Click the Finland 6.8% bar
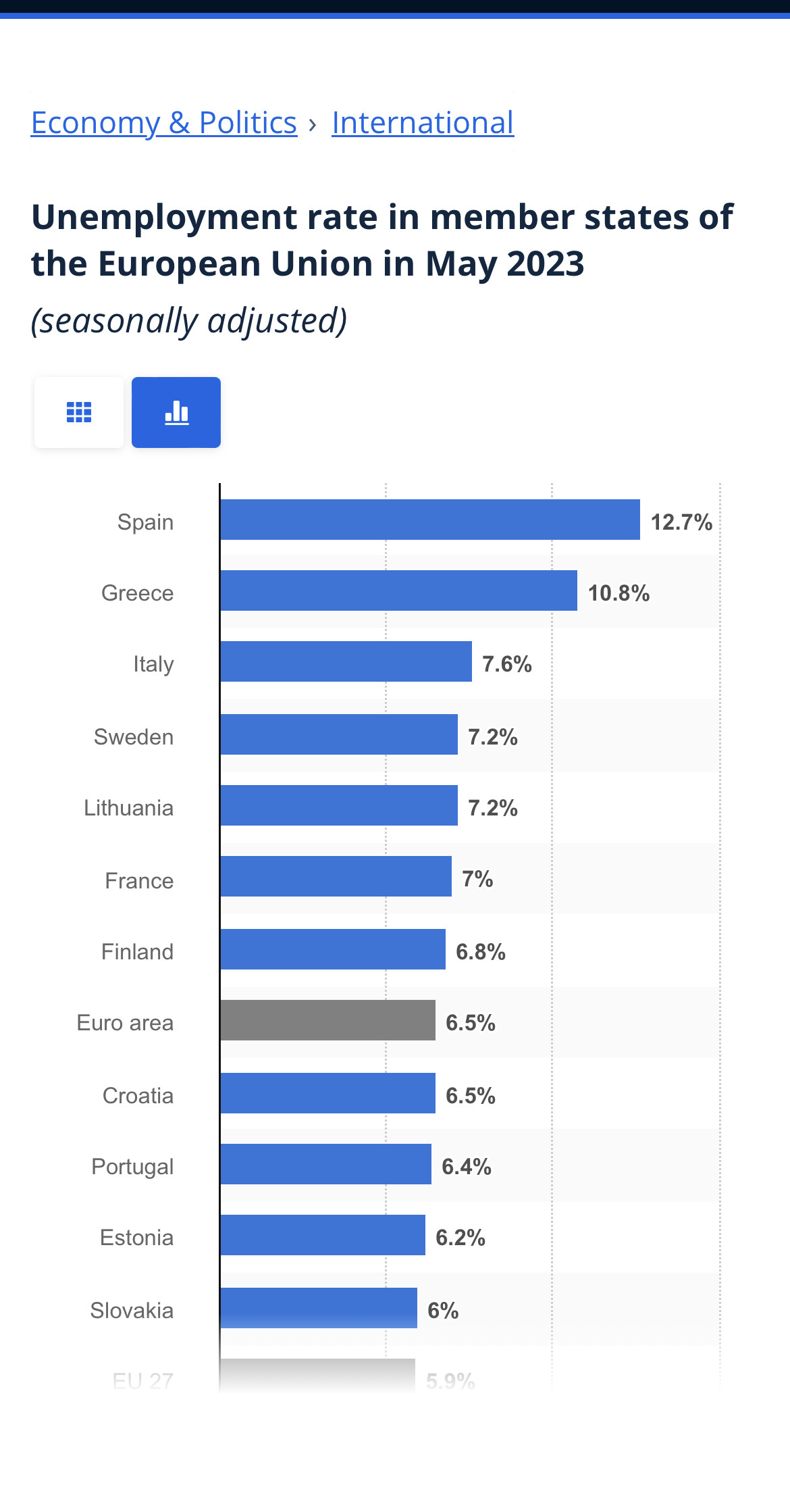790x1512 pixels. [333, 949]
